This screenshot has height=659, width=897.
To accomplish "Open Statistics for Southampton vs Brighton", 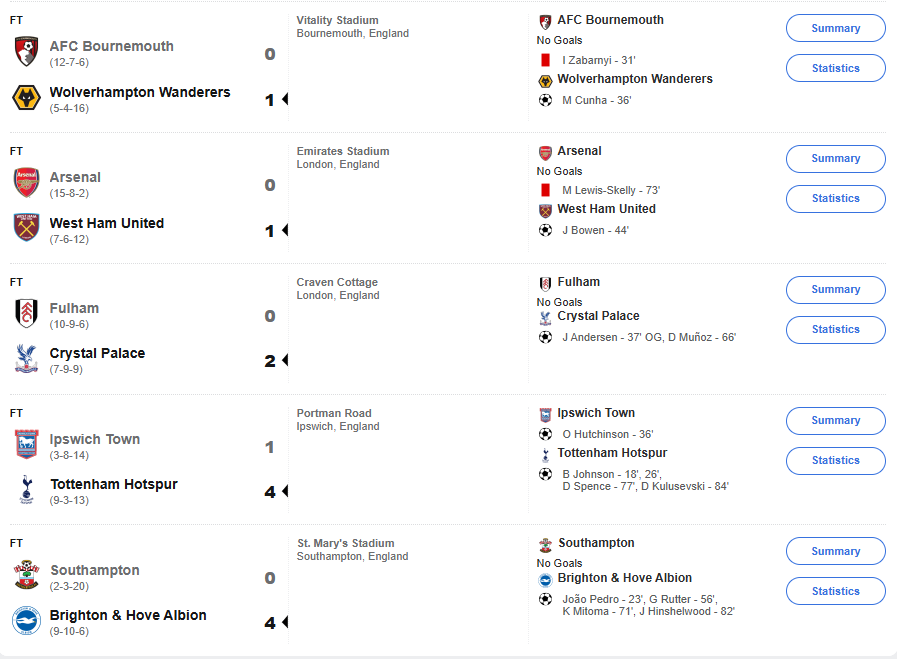I will pos(835,591).
